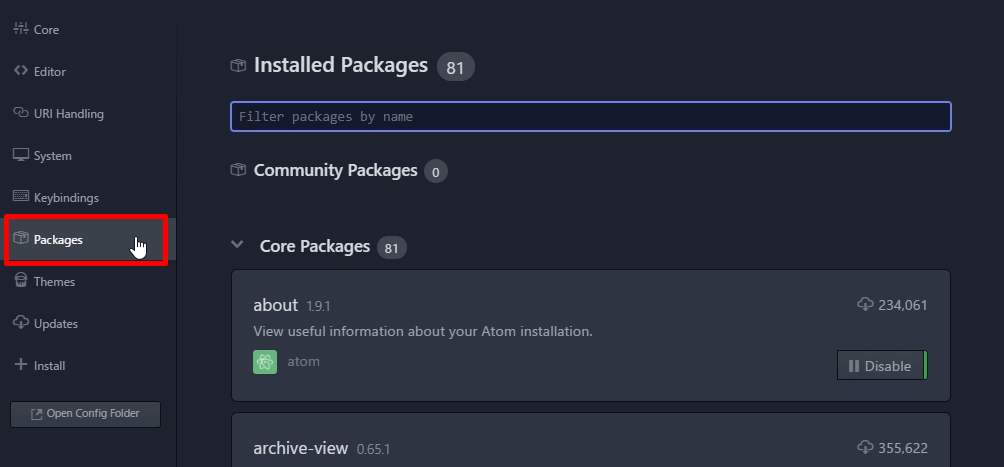Viewport: 1004px width, 467px height.
Task: Open the about package name link
Action: point(275,305)
